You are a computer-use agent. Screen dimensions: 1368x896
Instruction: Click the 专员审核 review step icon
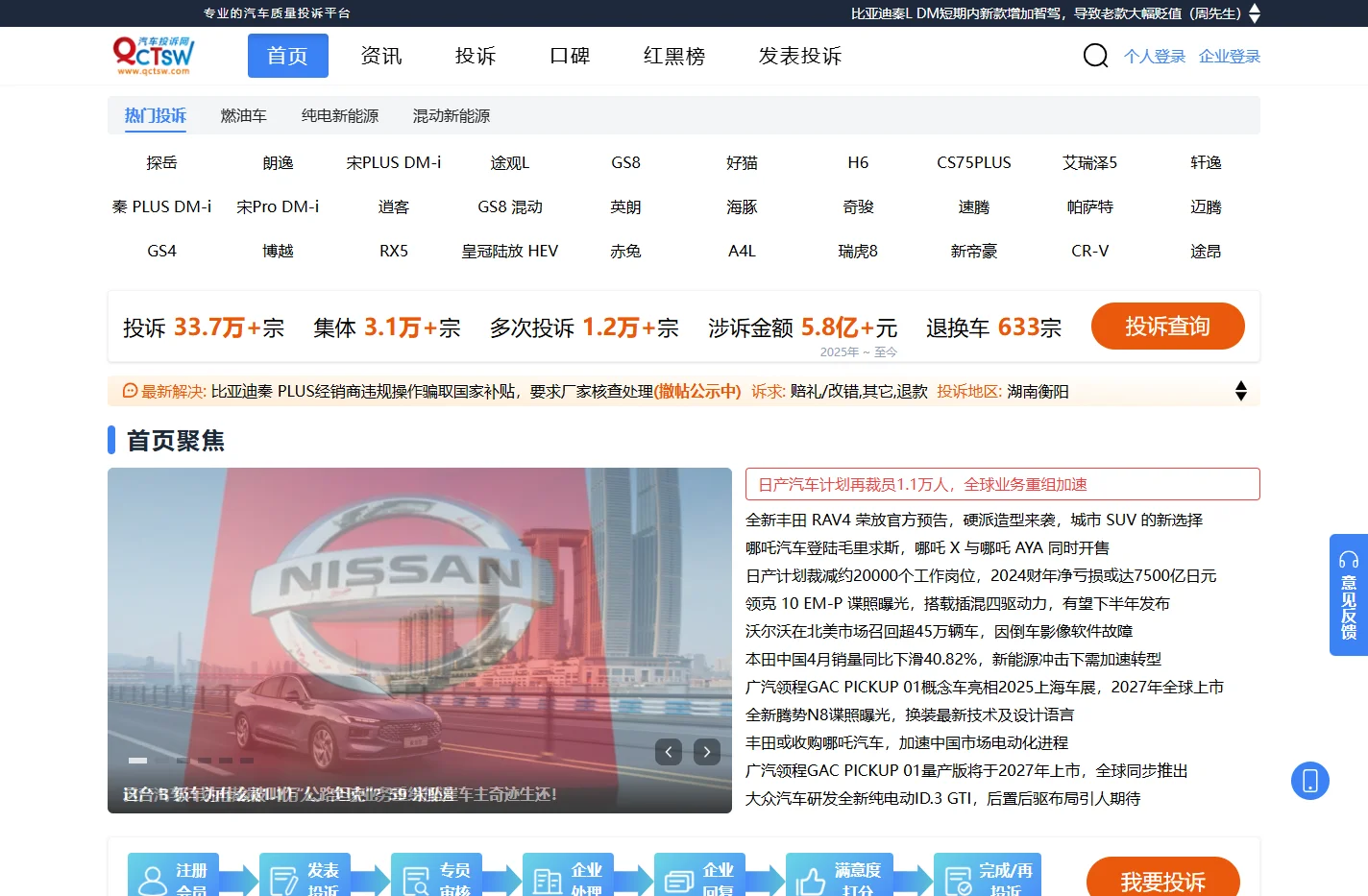tap(416, 881)
